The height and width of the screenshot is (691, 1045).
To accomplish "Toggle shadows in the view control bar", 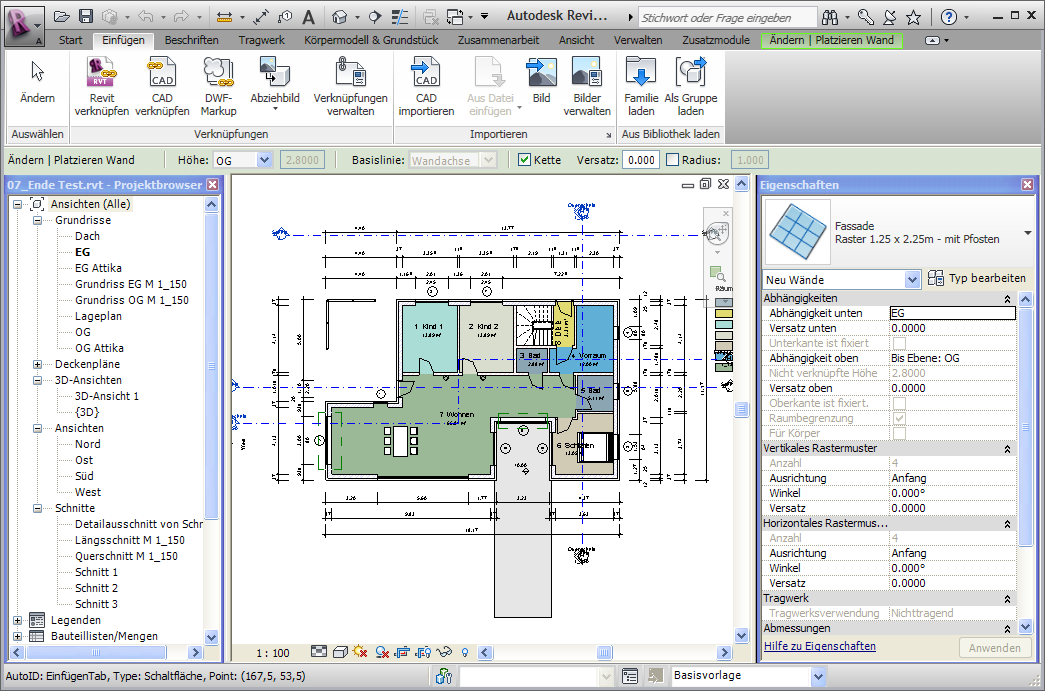I will click(360, 651).
